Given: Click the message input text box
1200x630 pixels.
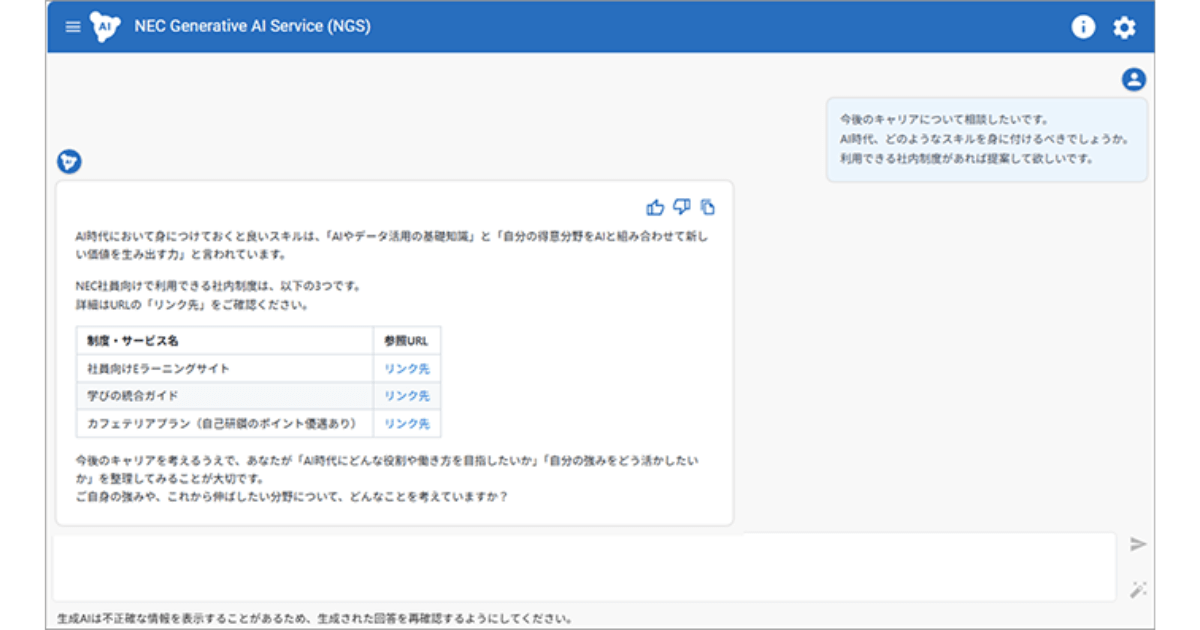Looking at the screenshot, I should coord(584,566).
